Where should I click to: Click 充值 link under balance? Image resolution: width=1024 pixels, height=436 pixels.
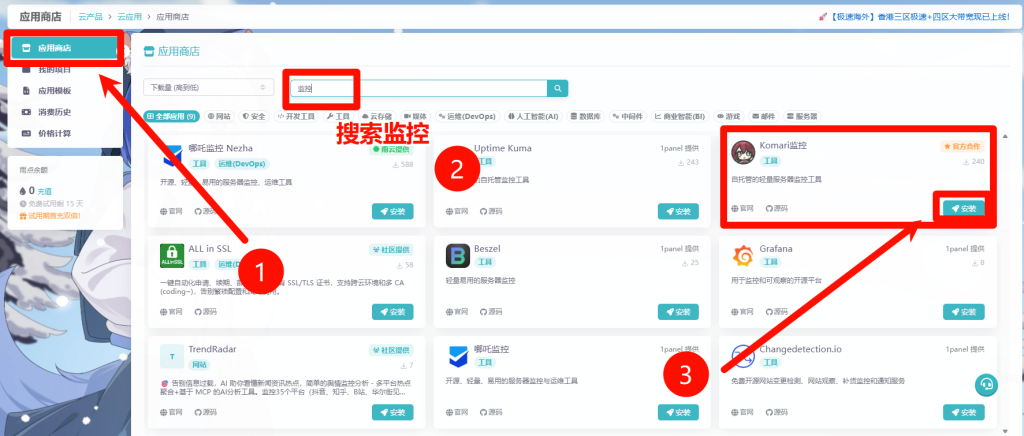point(45,190)
